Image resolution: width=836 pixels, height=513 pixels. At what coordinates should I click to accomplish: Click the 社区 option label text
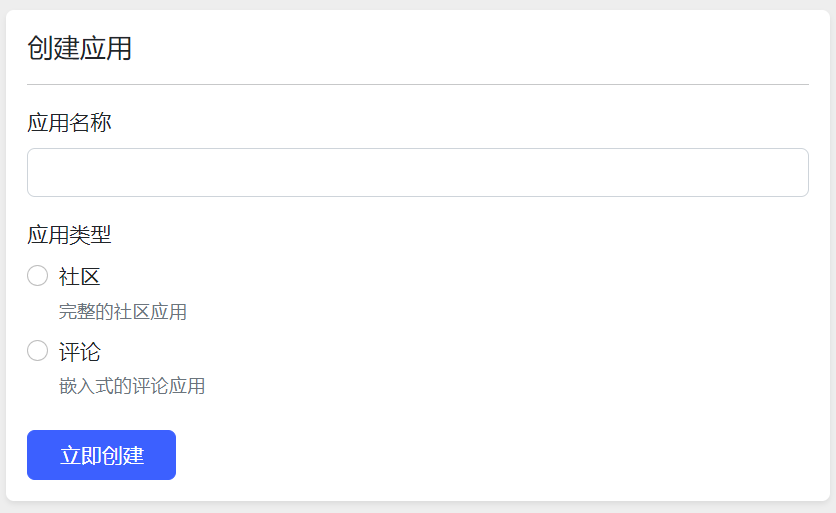tap(79, 277)
